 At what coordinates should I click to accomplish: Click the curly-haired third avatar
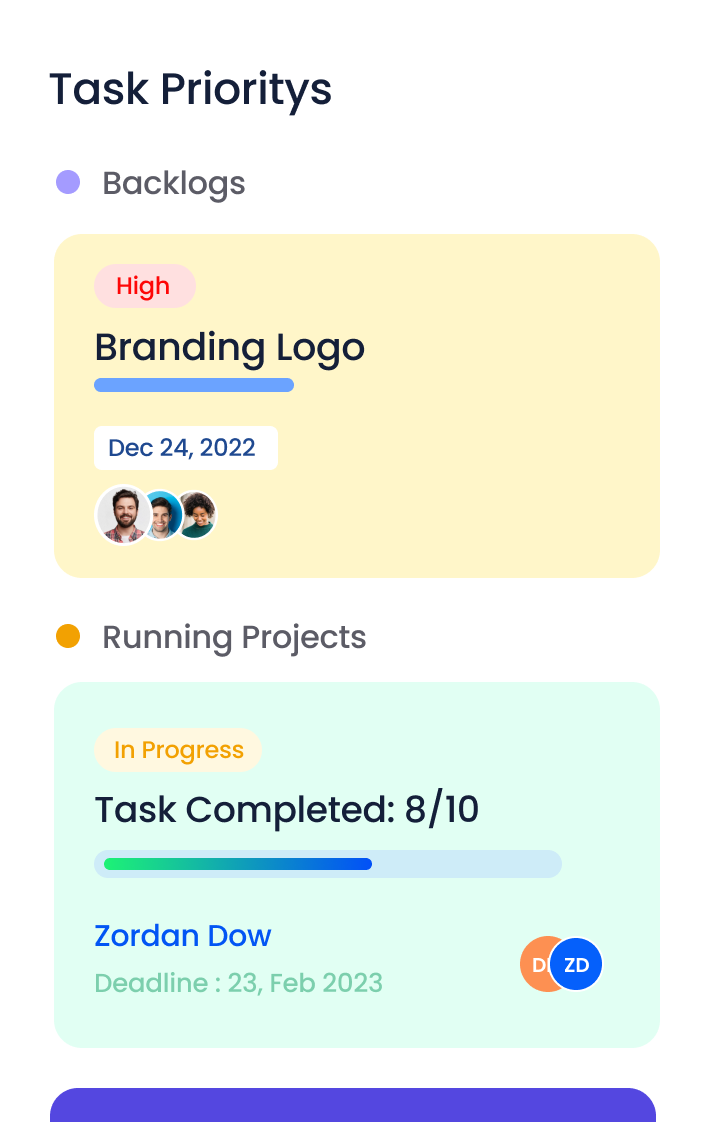click(197, 514)
